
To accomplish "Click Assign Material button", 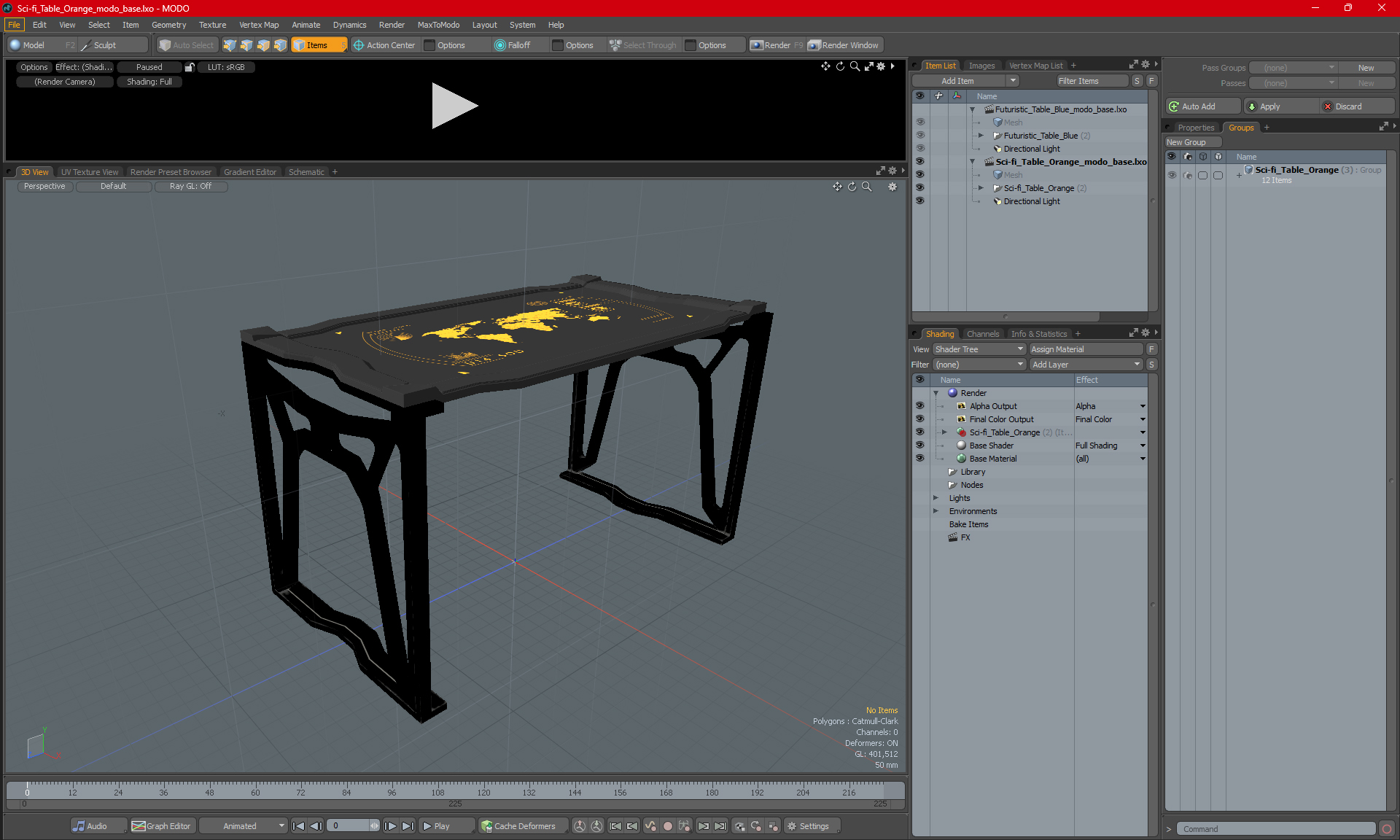I will click(1086, 349).
